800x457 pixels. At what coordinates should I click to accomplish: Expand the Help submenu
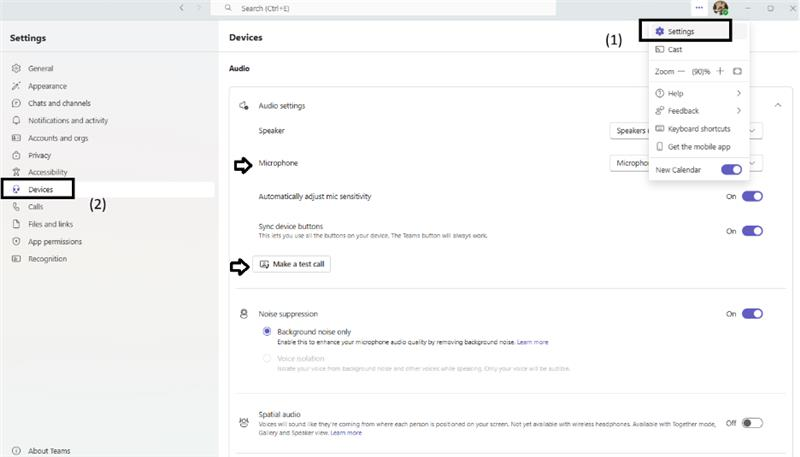click(698, 93)
